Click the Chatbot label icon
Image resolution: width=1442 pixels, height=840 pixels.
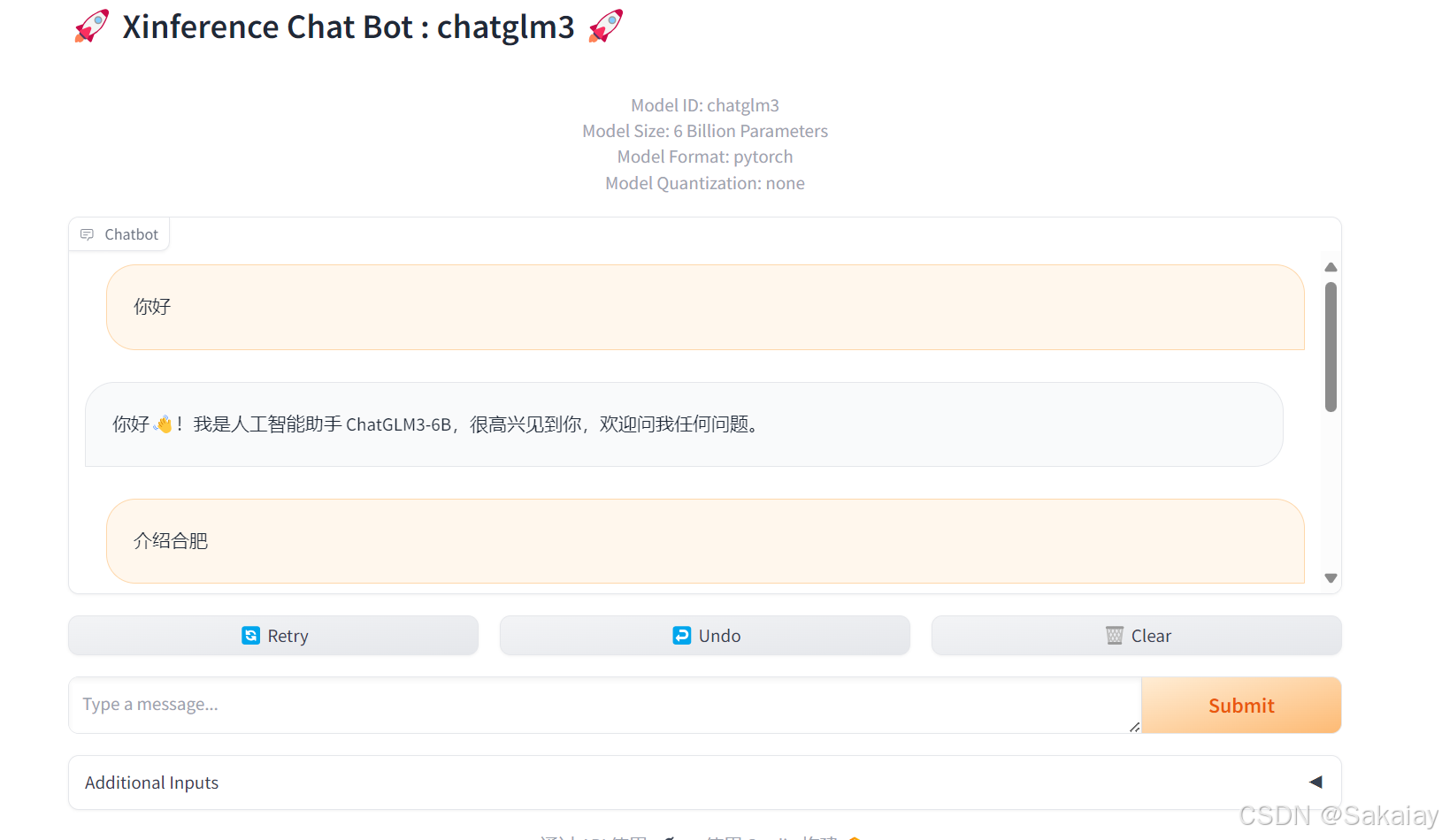point(87,234)
